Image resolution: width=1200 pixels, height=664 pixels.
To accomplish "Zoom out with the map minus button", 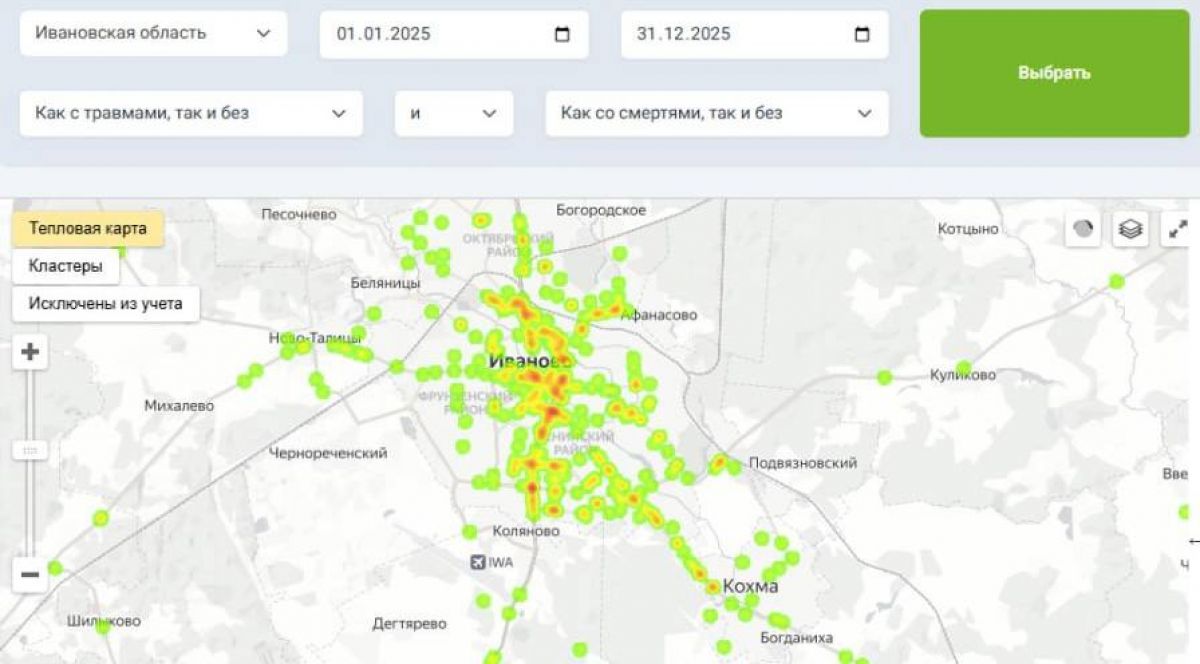I will 30,575.
